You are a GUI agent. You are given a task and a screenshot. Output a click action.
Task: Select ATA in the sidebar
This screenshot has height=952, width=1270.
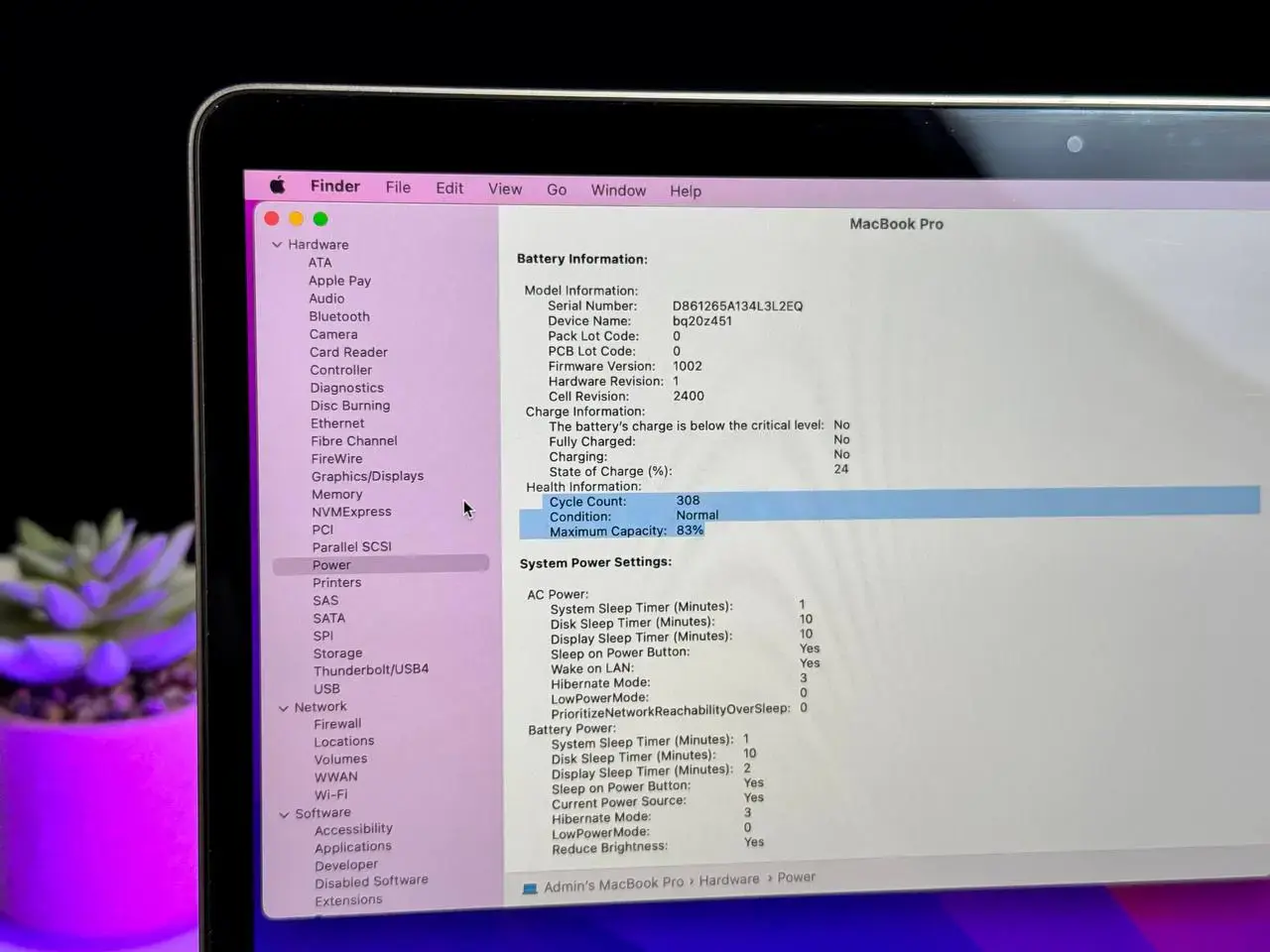point(319,263)
